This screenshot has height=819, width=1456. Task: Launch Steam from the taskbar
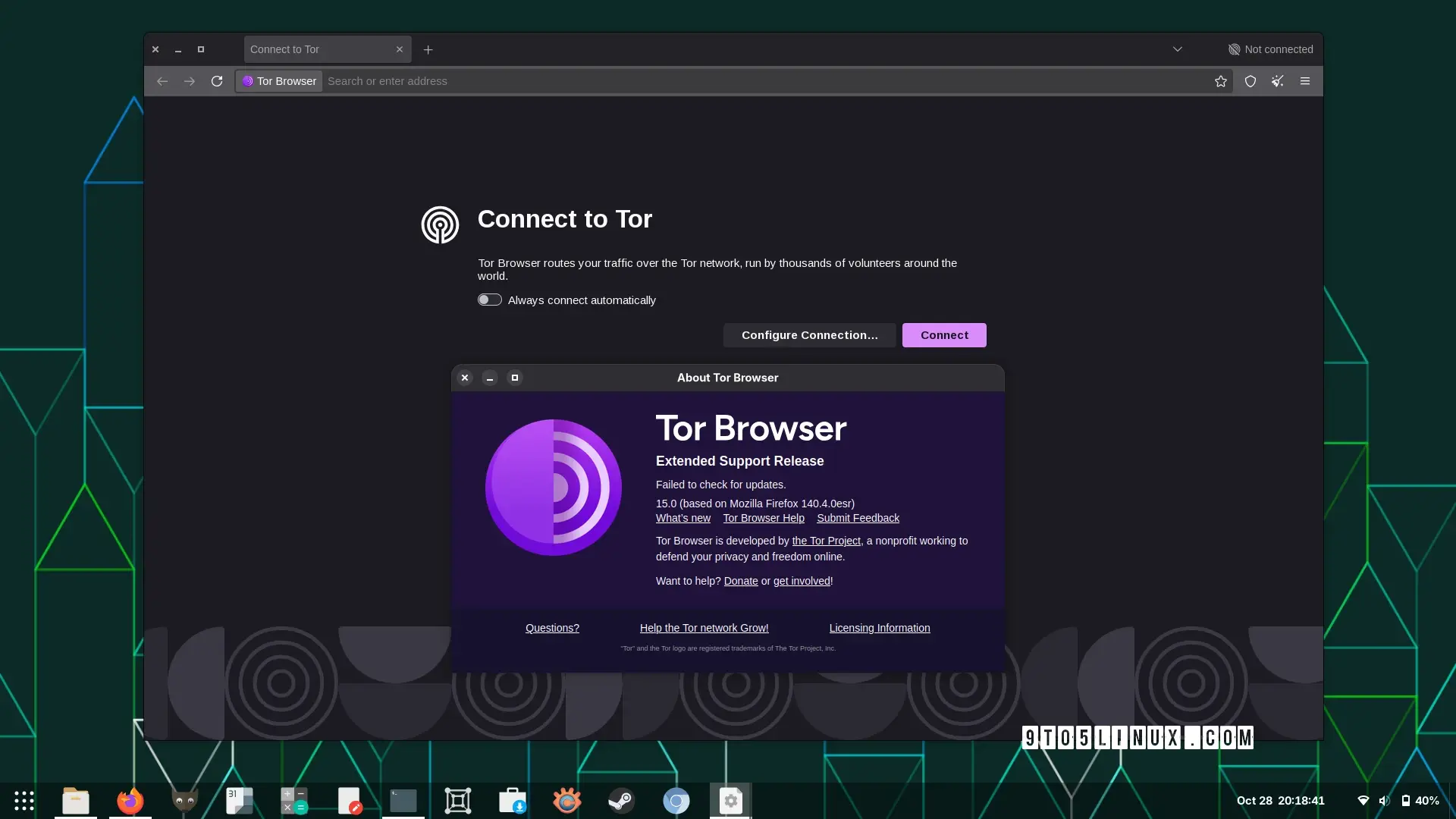621,801
